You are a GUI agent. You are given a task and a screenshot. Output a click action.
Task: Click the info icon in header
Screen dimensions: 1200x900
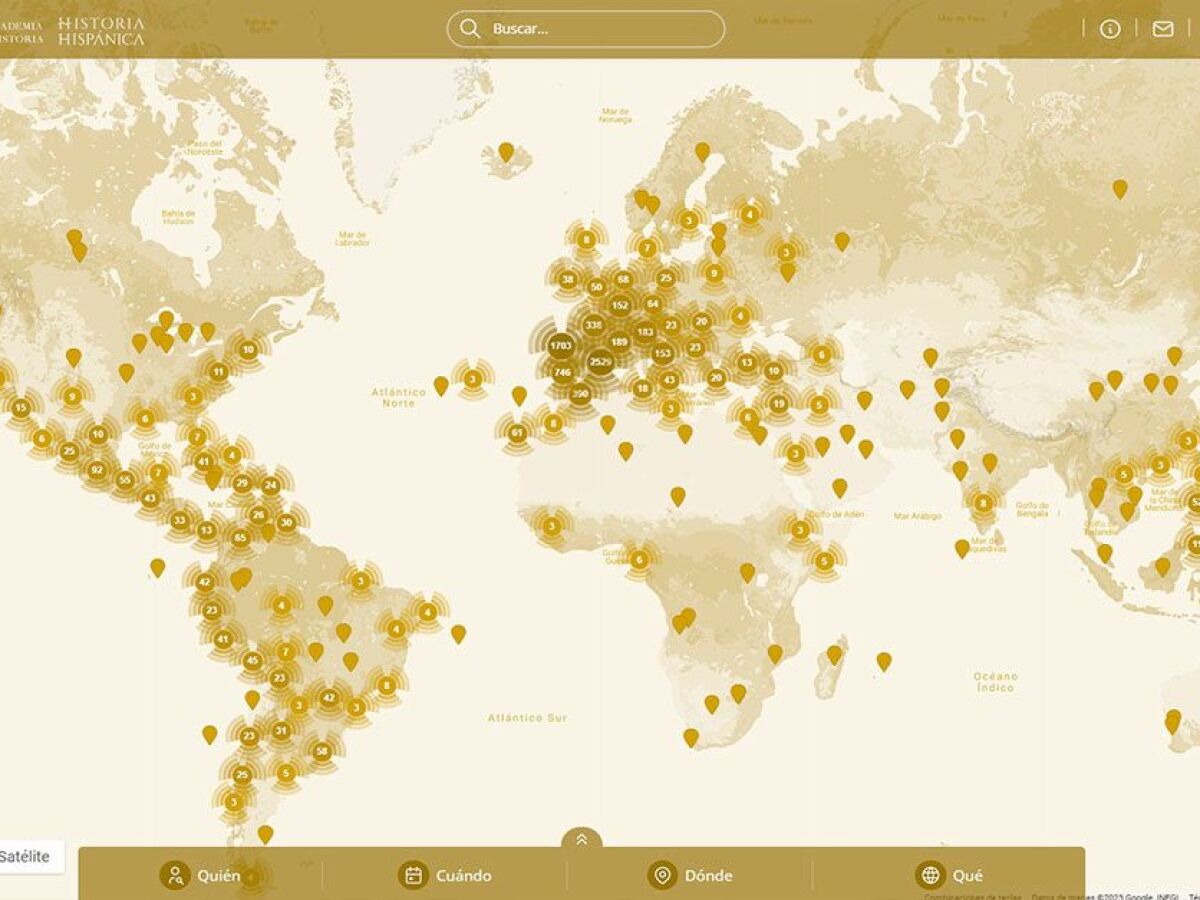click(x=1109, y=29)
